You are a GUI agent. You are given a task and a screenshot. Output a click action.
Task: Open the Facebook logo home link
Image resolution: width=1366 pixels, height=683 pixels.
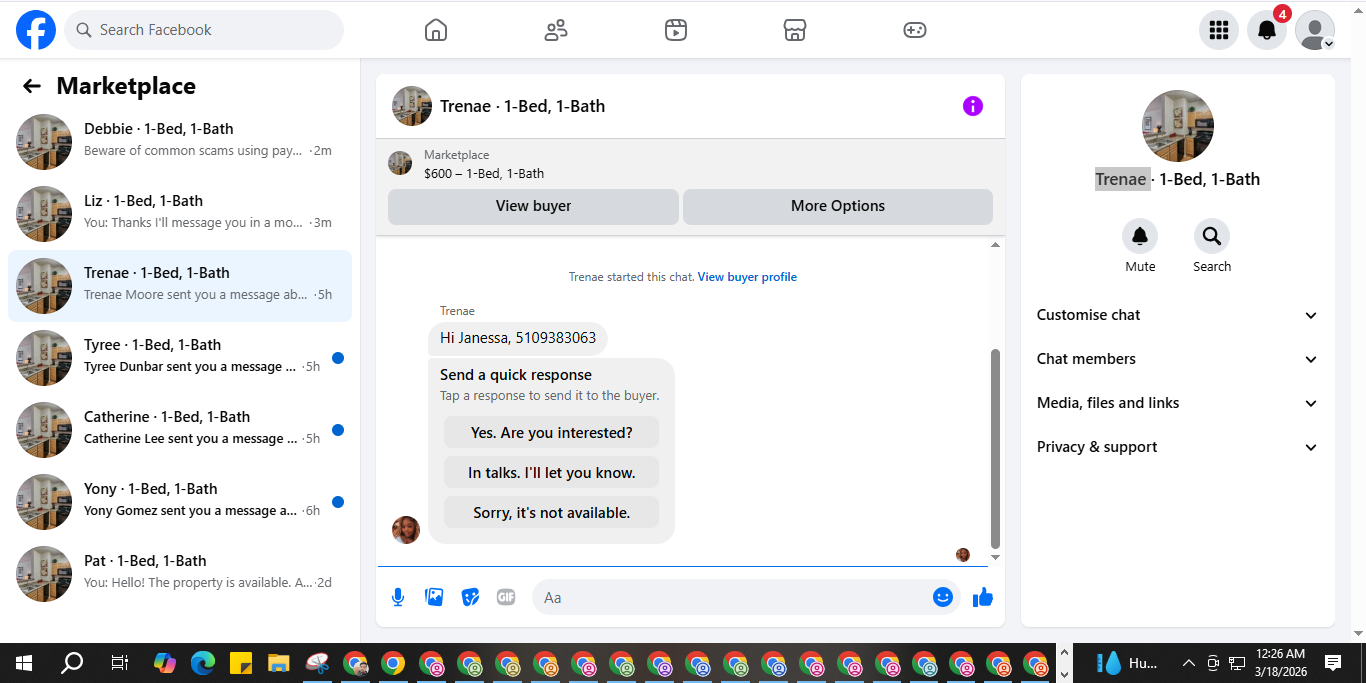click(36, 30)
